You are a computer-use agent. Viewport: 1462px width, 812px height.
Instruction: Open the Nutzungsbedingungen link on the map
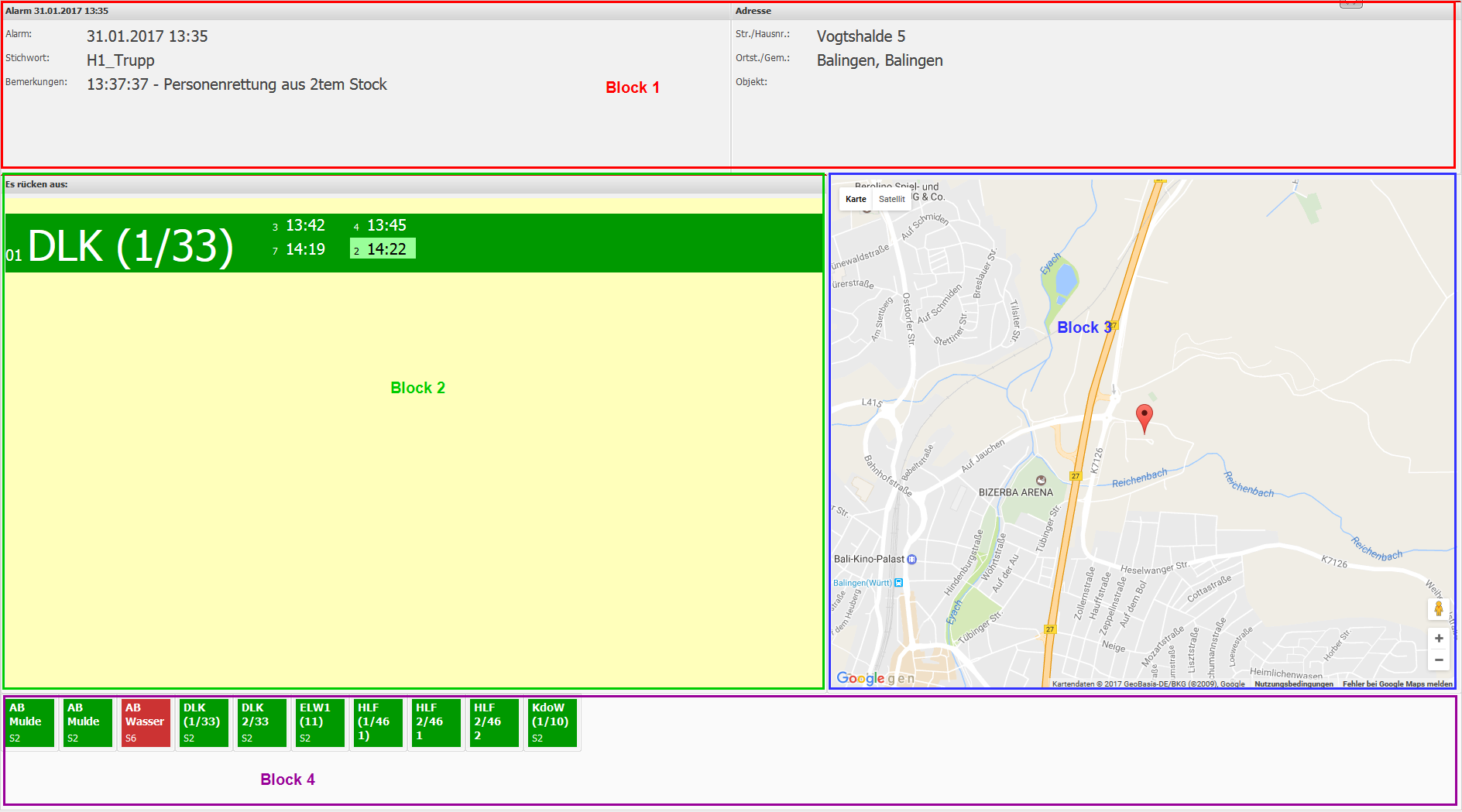click(1293, 684)
